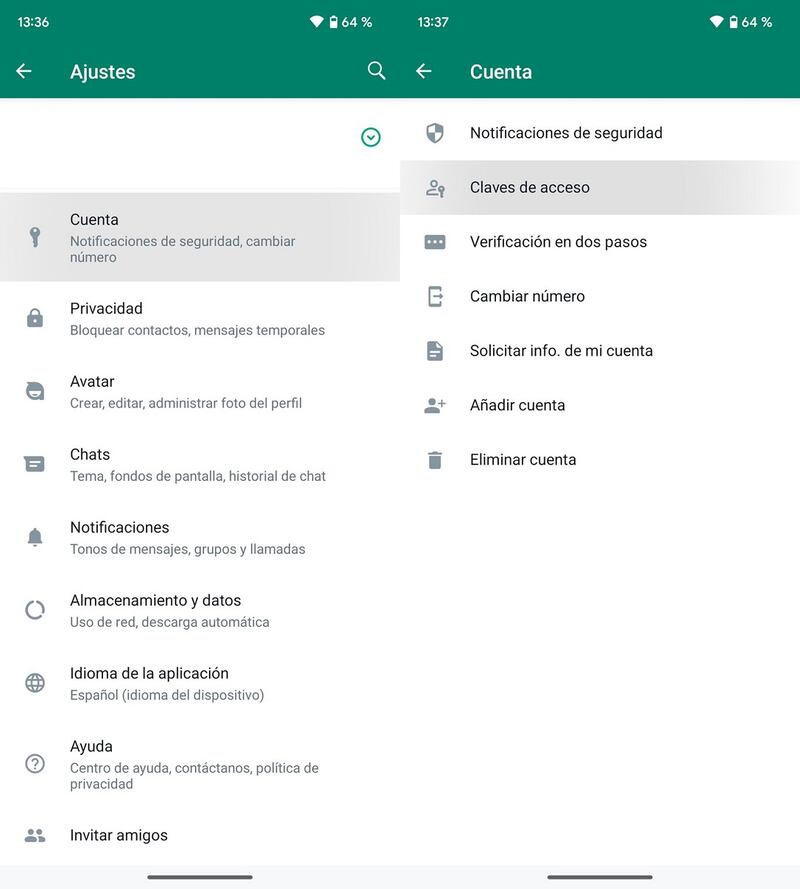Open Notificaciones de seguridad
This screenshot has height=889, width=800.
pyautogui.click(x=566, y=133)
